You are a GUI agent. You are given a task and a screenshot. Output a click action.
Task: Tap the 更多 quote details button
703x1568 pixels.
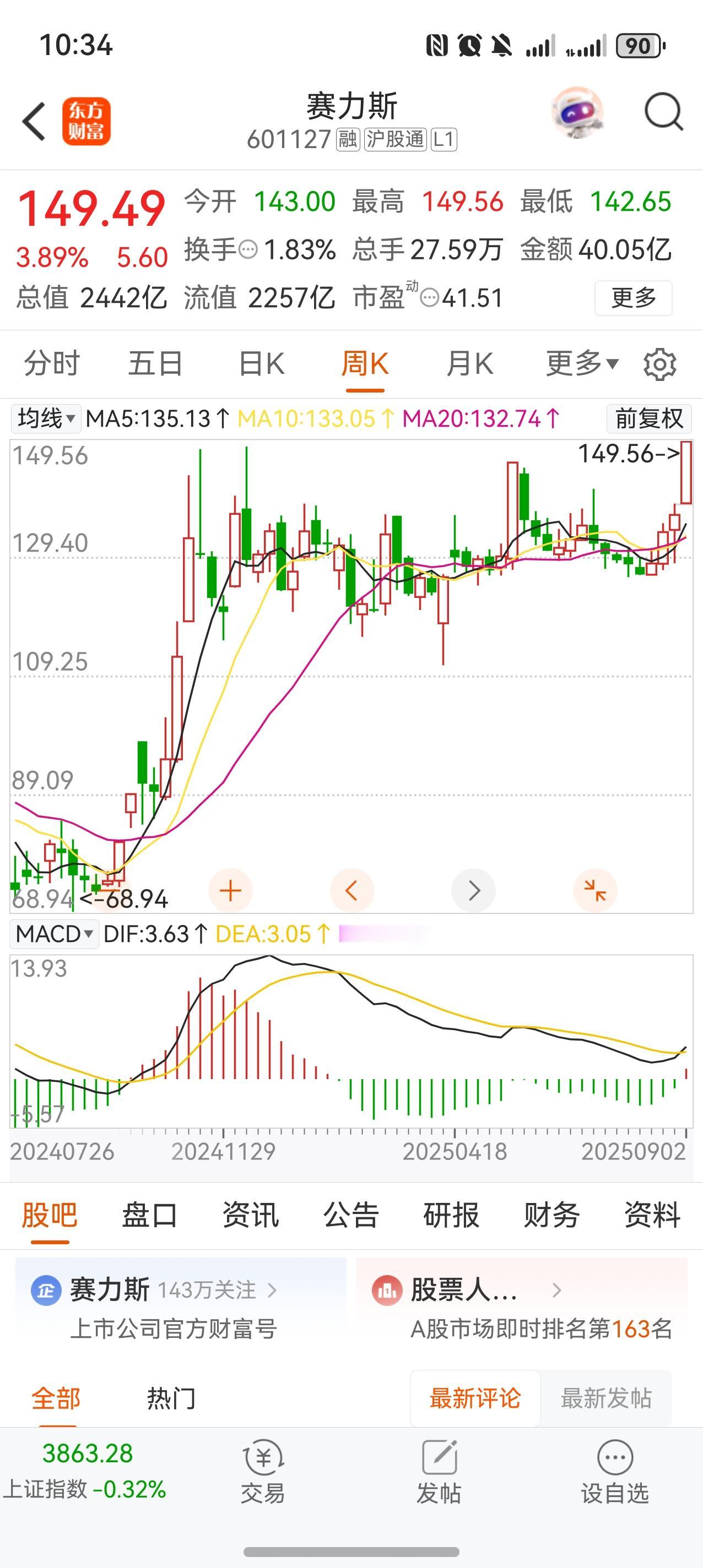pyautogui.click(x=634, y=298)
